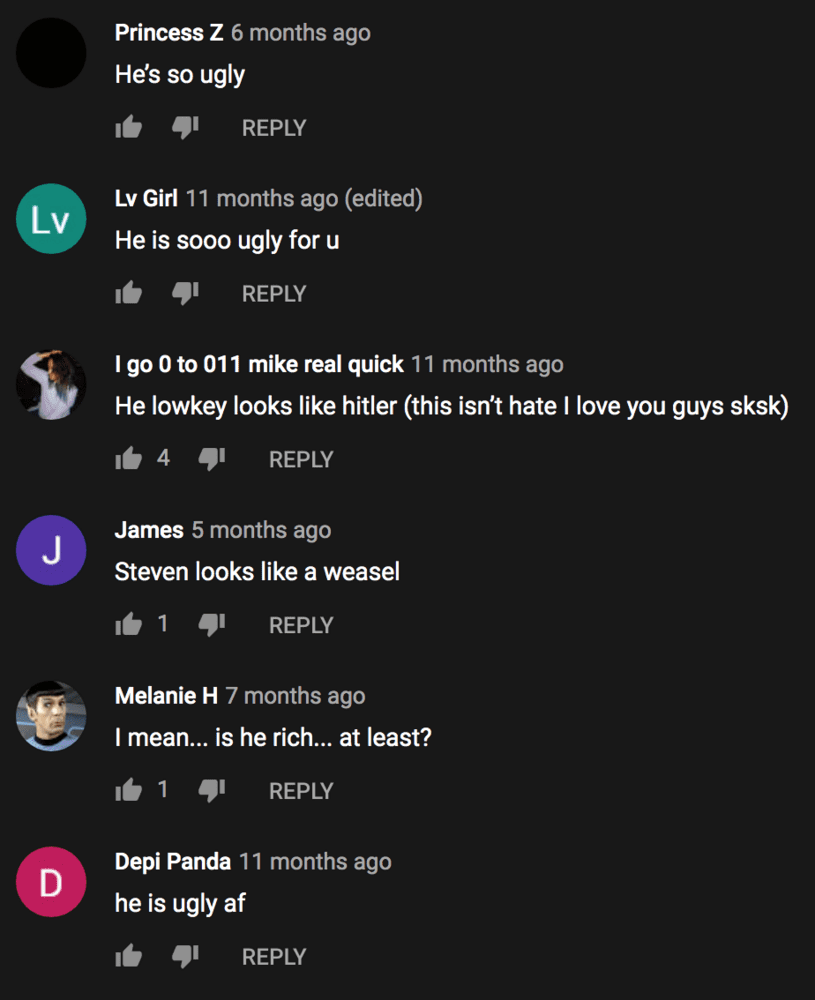Dislike Lv Girl's comment
The height and width of the screenshot is (1000, 815).
(185, 293)
